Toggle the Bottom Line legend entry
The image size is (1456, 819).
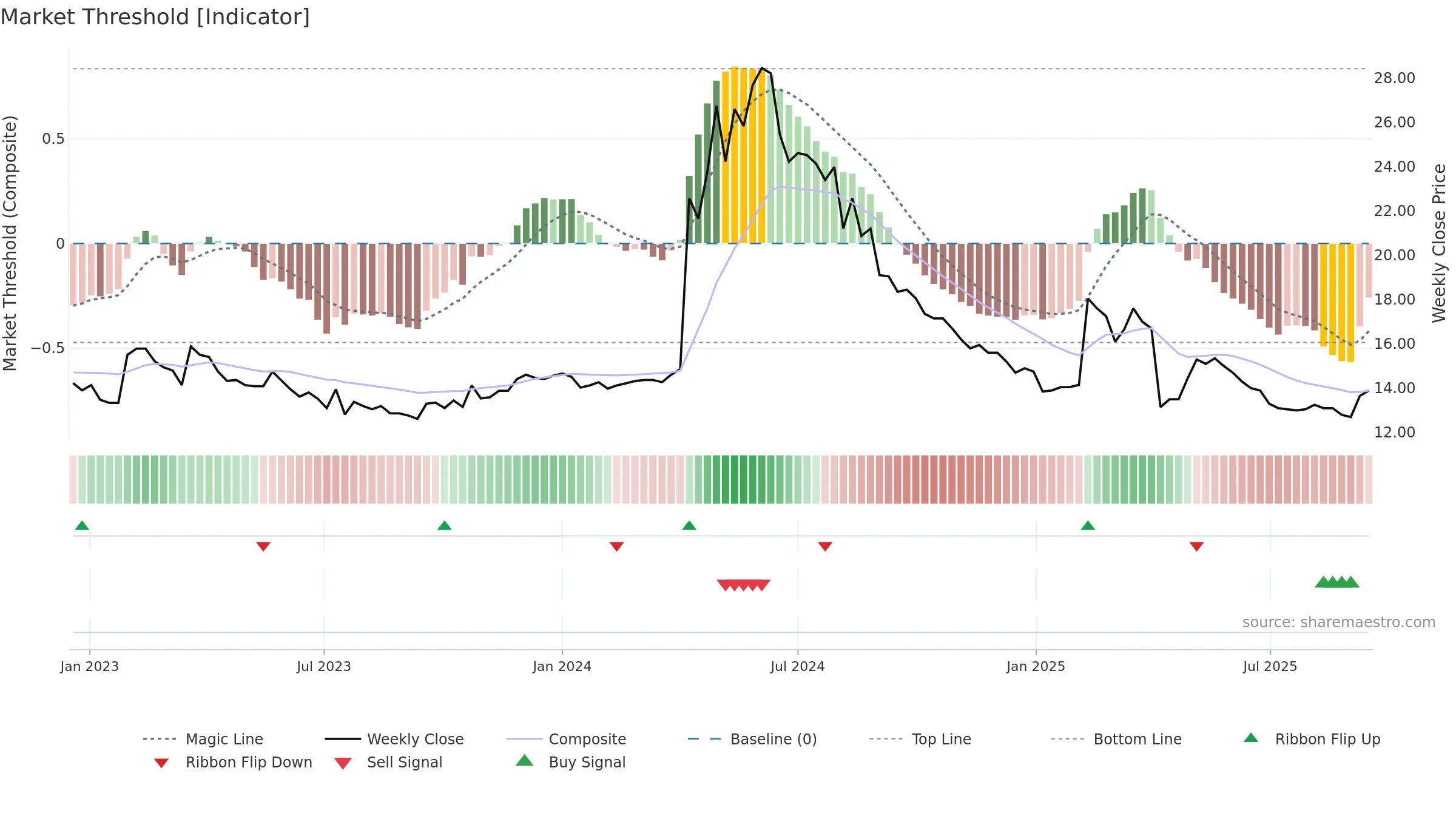(x=1116, y=739)
